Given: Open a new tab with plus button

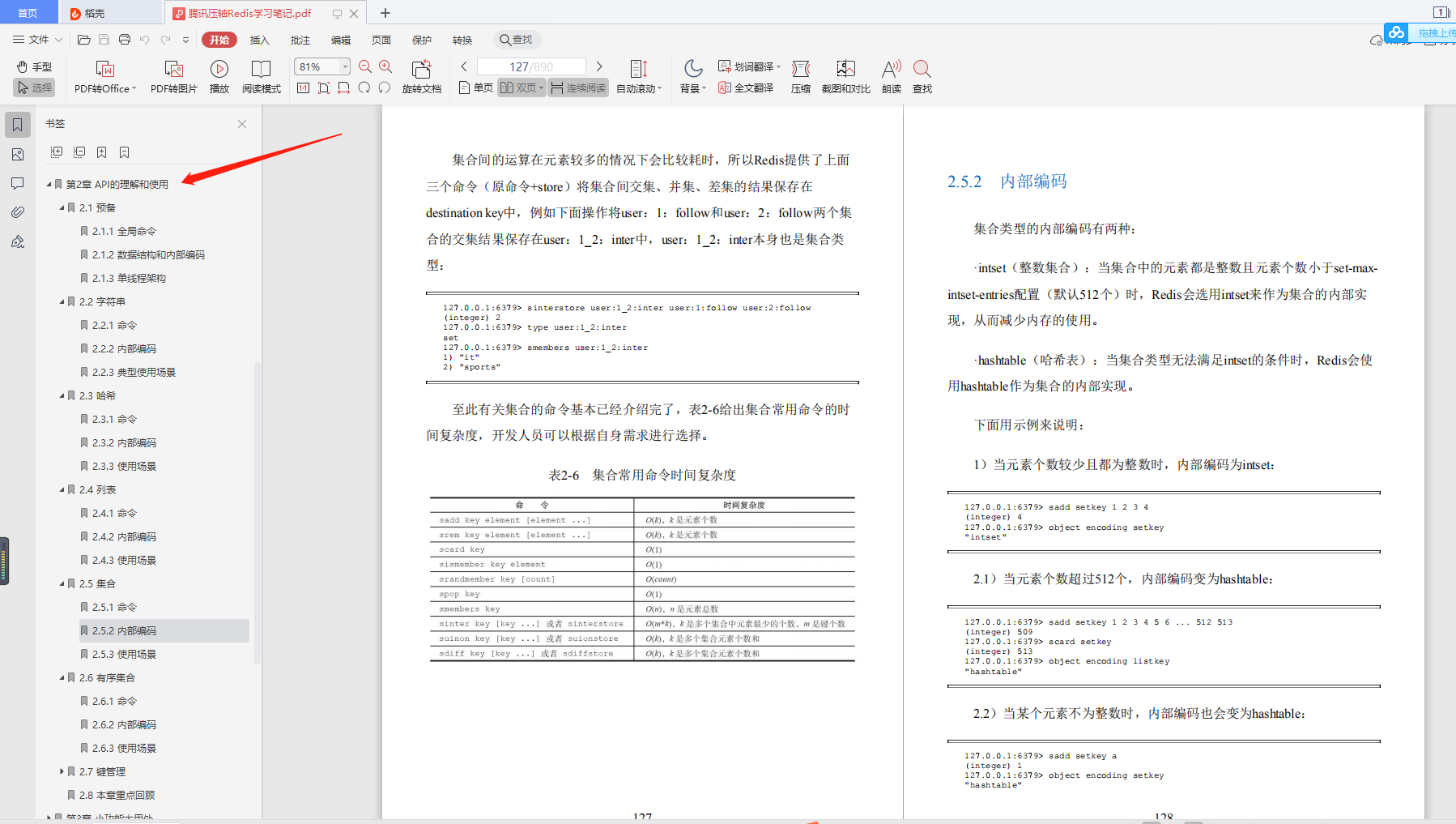Looking at the screenshot, I should point(385,13).
